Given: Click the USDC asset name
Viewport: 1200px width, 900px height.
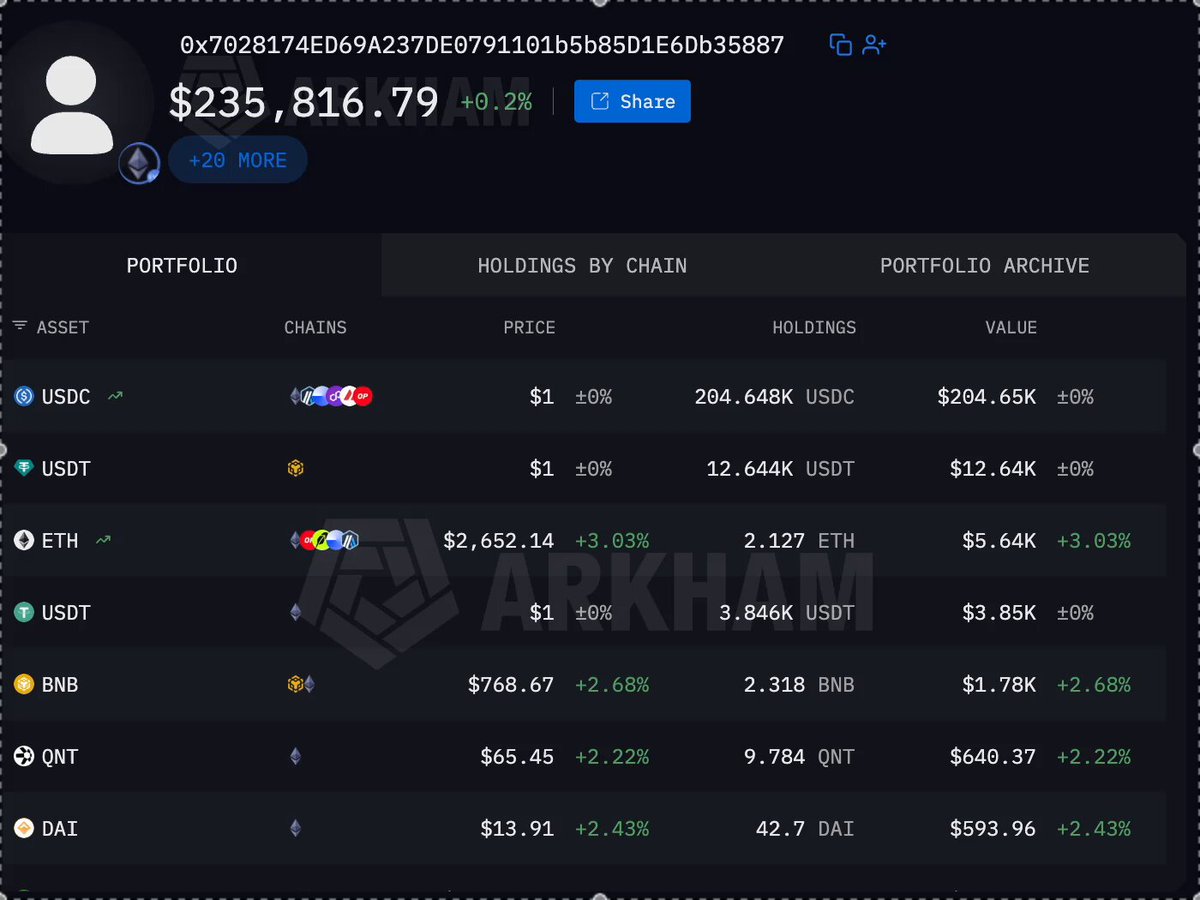Looking at the screenshot, I should pos(66,397).
